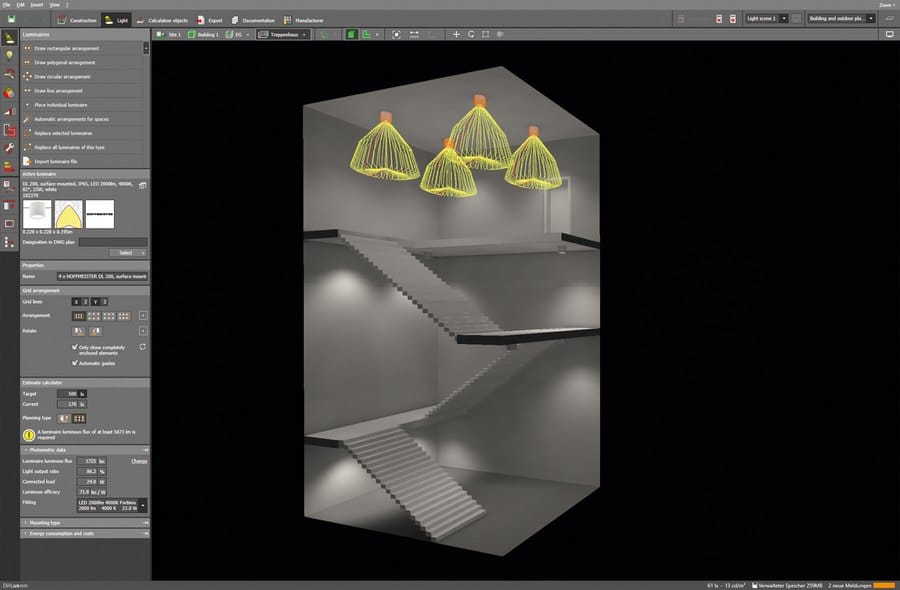The height and width of the screenshot is (590, 900).
Task: Click the Designation in DWG plan field
Action: (113, 242)
